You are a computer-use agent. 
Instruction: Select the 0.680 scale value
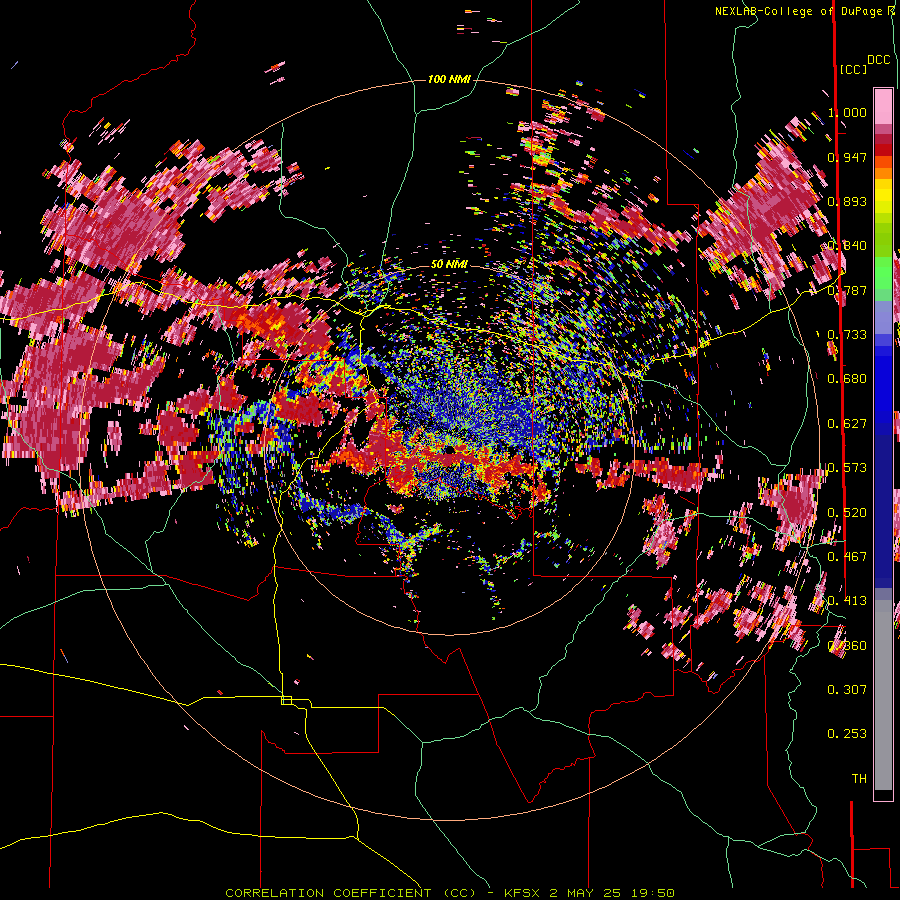[x=847, y=379]
